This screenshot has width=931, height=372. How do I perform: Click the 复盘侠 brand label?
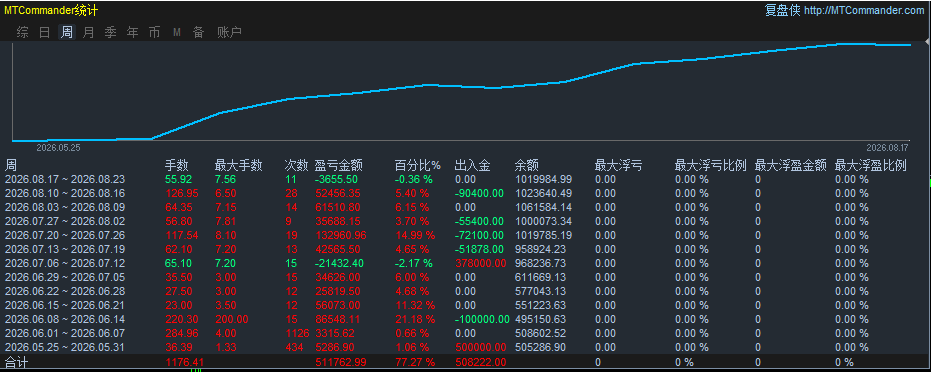coord(783,11)
